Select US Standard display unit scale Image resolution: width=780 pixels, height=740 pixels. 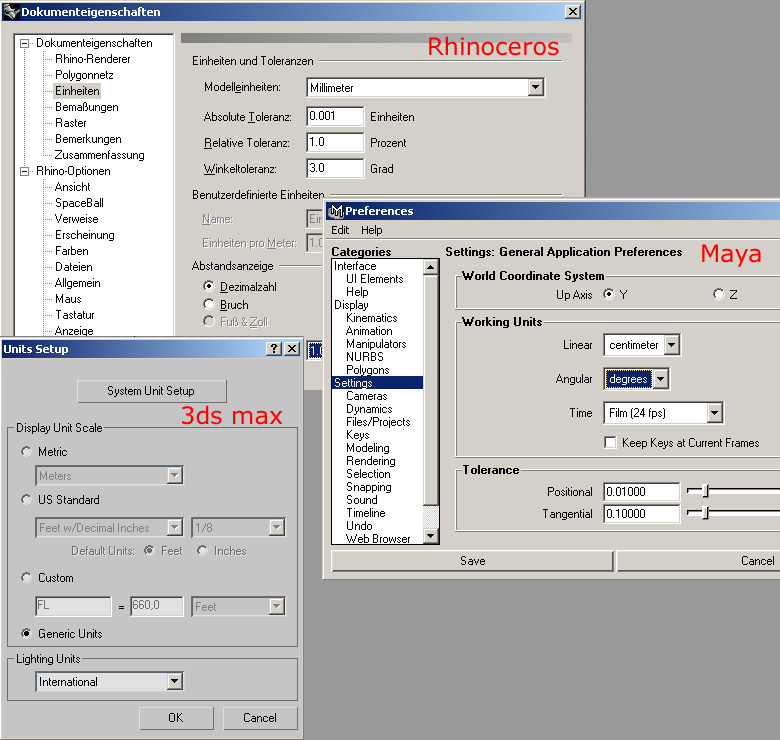(x=26, y=499)
